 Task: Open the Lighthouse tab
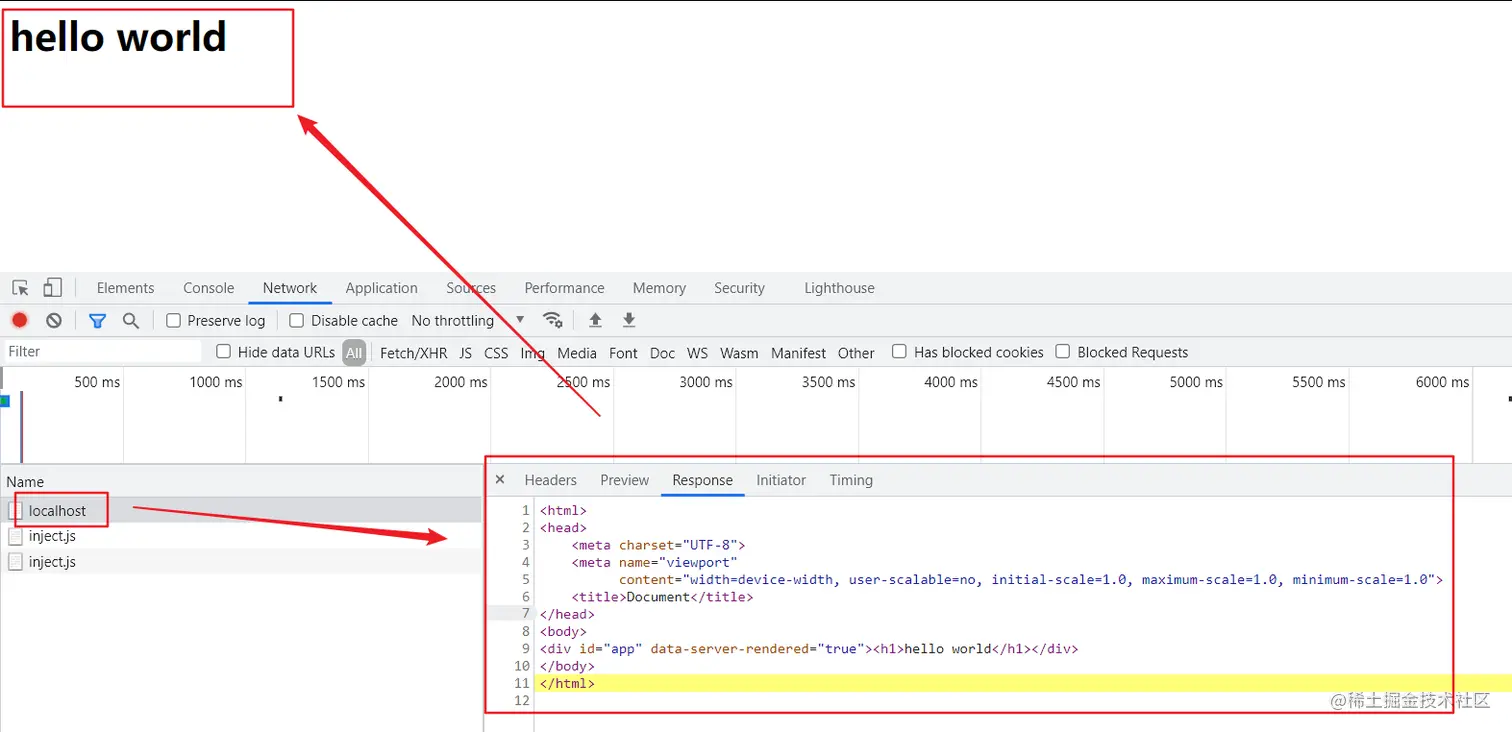click(840, 288)
